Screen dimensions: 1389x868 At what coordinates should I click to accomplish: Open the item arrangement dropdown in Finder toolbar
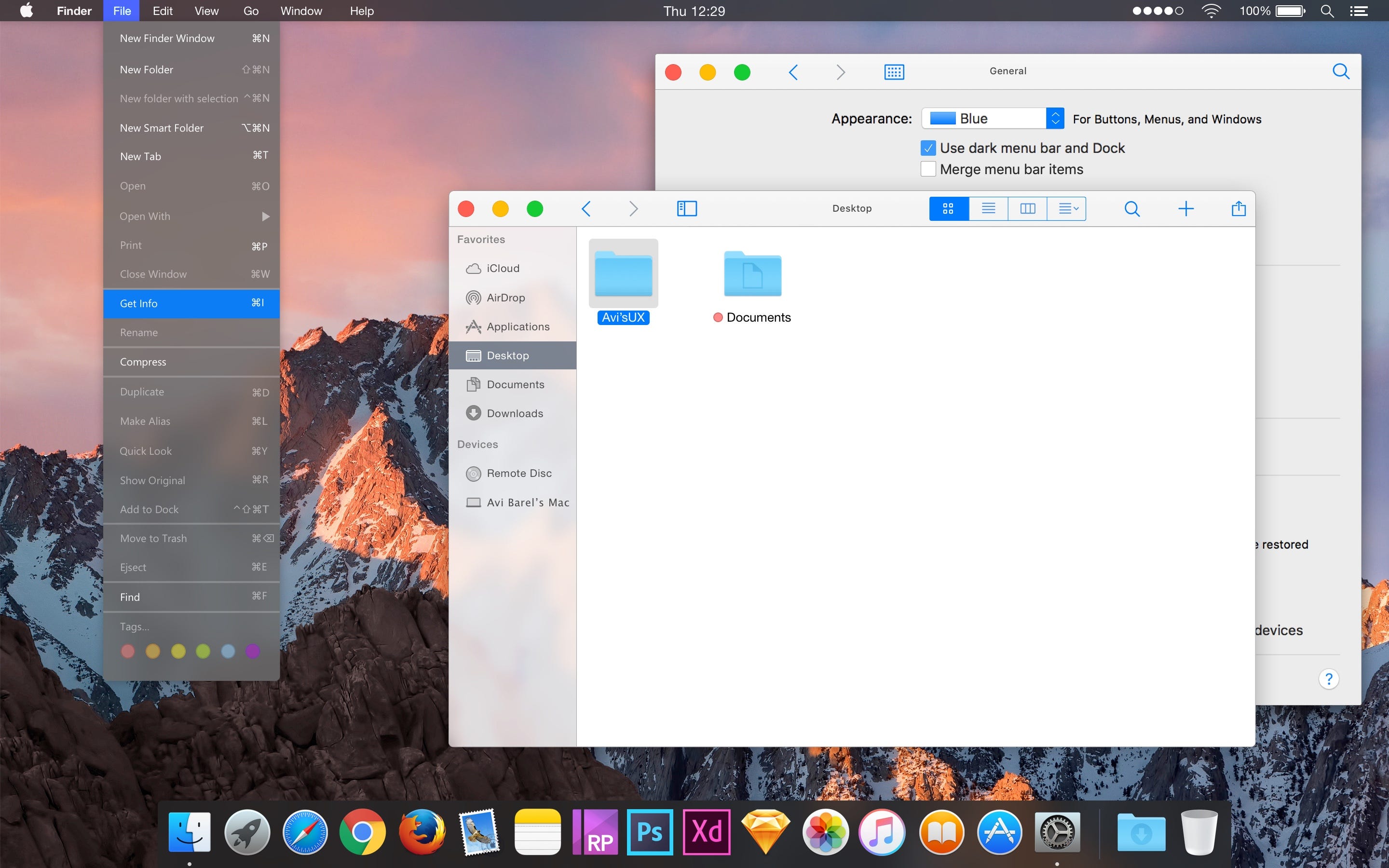coord(1066,208)
